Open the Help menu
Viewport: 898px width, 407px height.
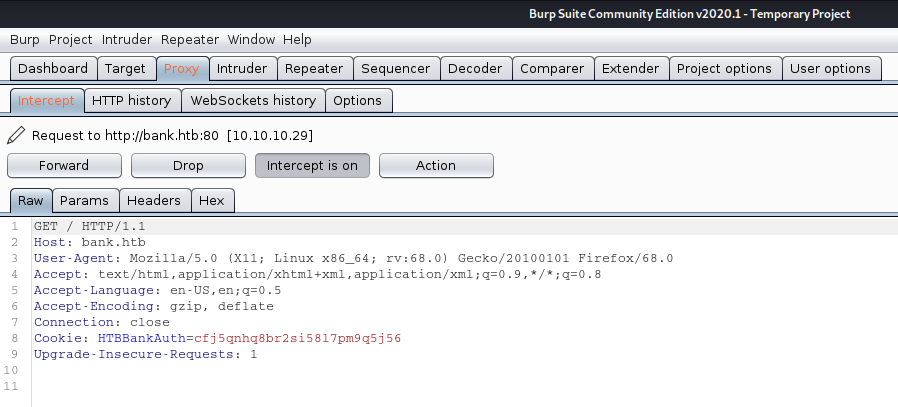pyautogui.click(x=297, y=39)
